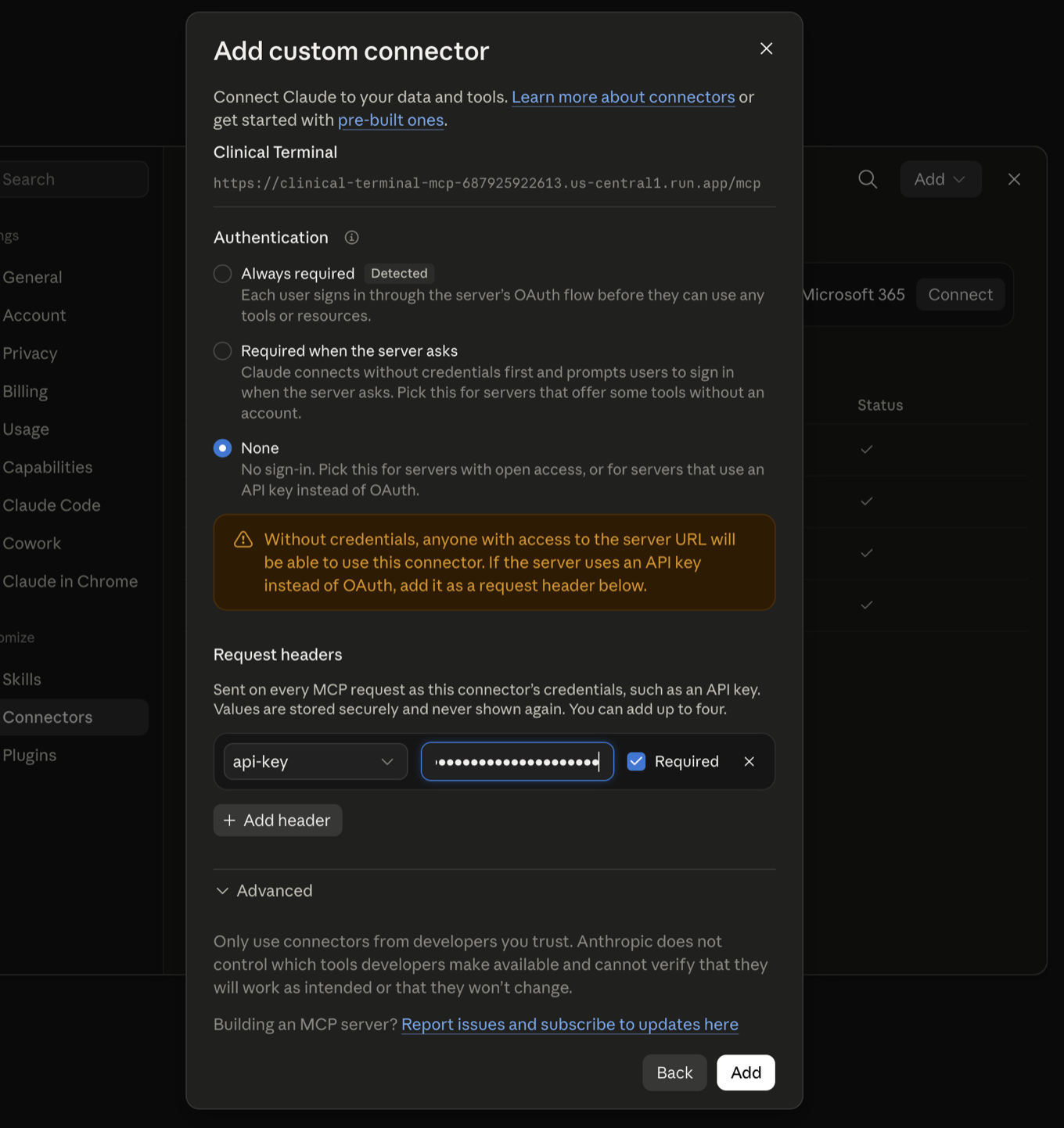Click the Clinical Terminal connector name
The height and width of the screenshot is (1128, 1064).
tap(275, 153)
